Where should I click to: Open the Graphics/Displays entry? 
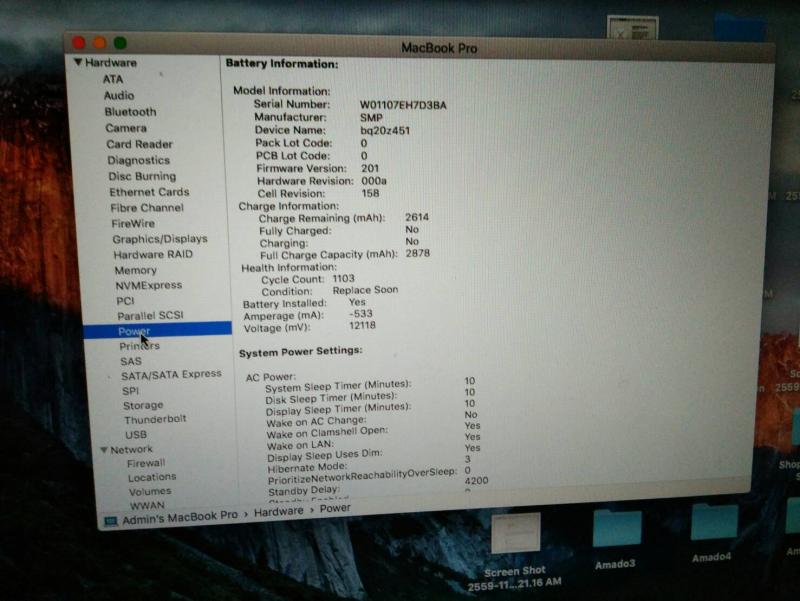click(x=159, y=239)
